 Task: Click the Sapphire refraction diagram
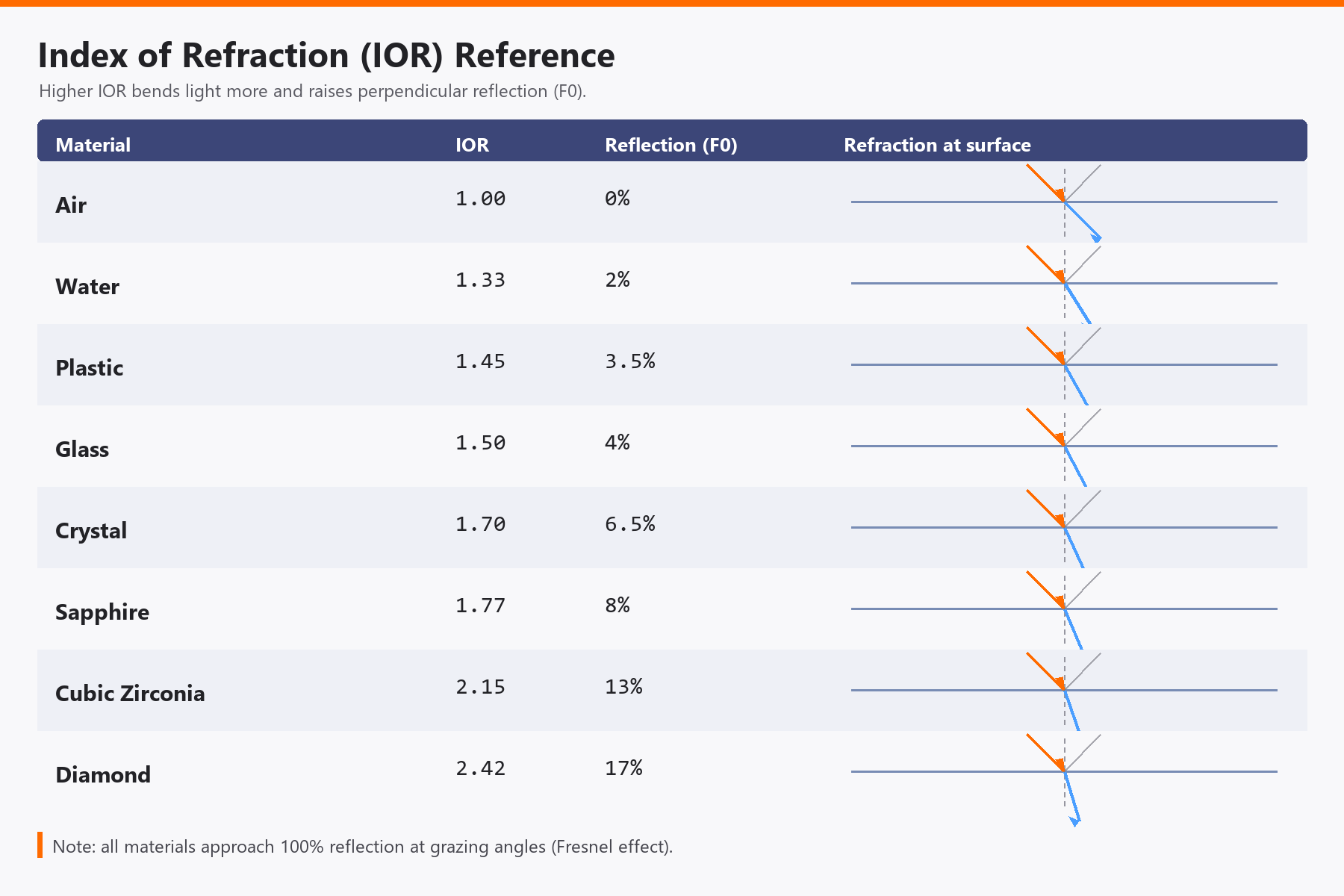(1064, 609)
